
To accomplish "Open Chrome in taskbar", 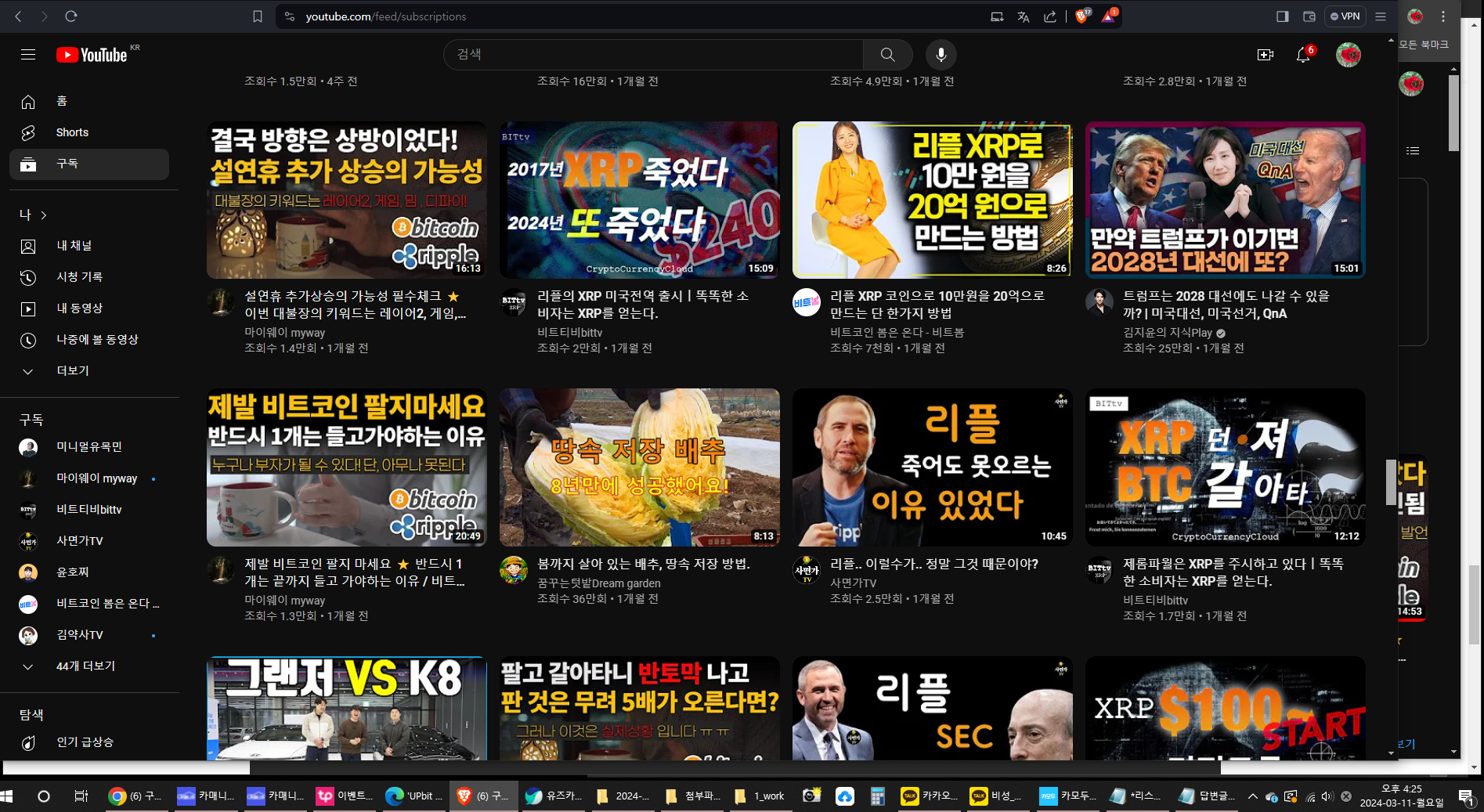I will pos(135,796).
